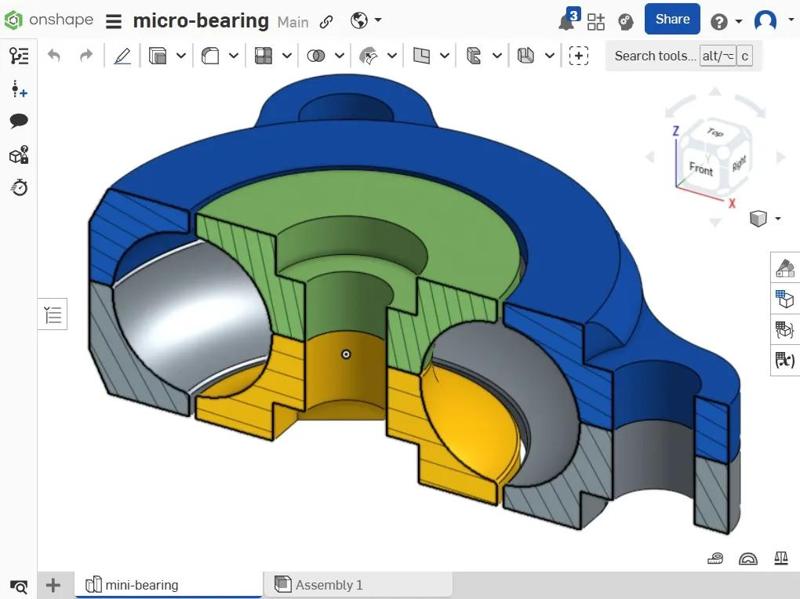Open the Configuration panel icon
The width and height of the screenshot is (800, 599).
(x=785, y=298)
